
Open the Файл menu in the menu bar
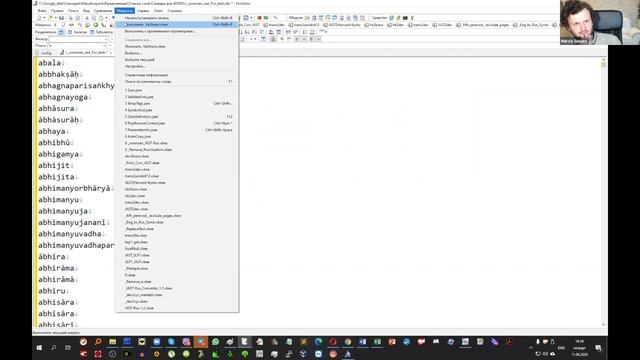pos(42,11)
